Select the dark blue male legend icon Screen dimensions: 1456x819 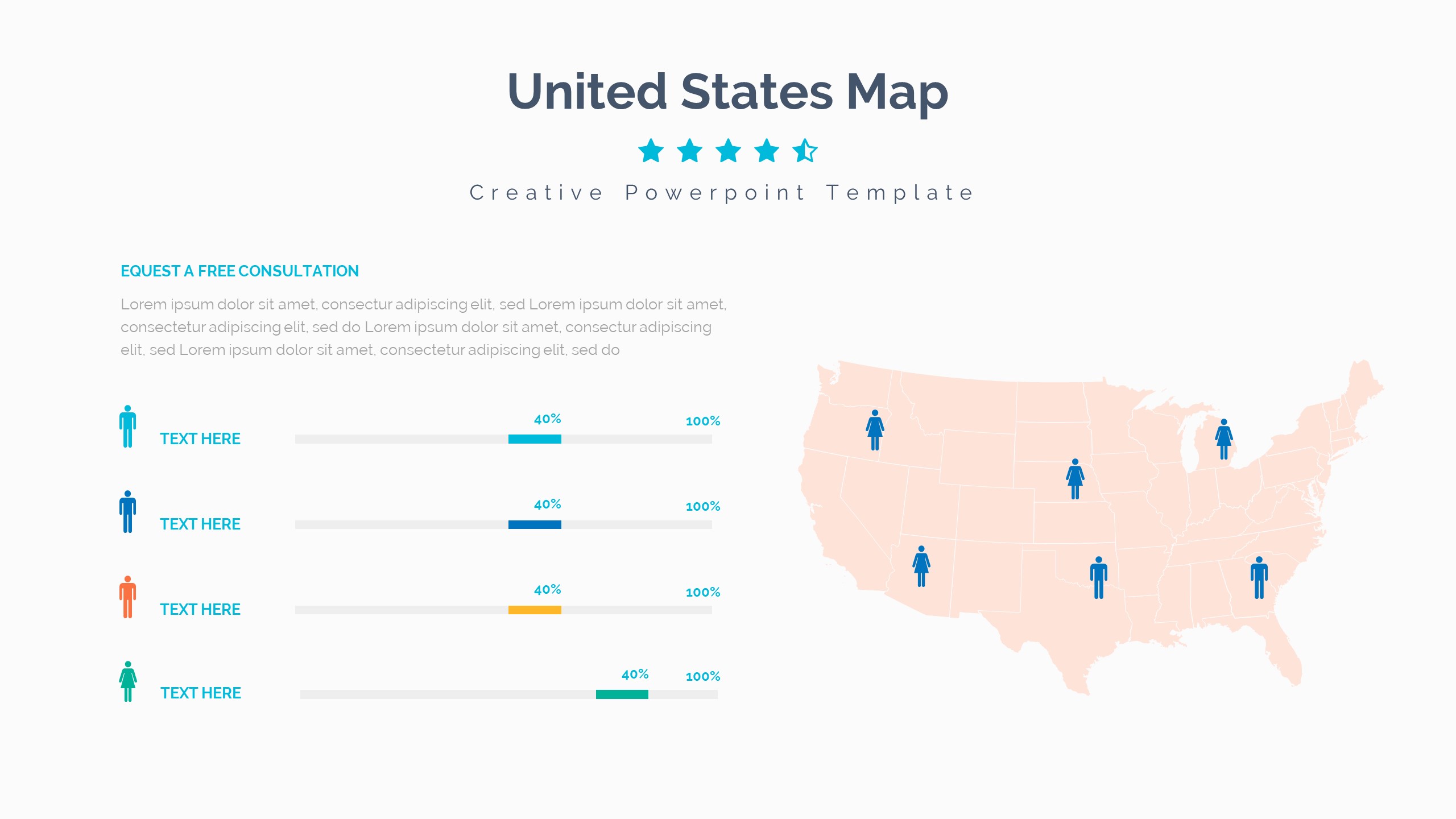[x=127, y=512]
